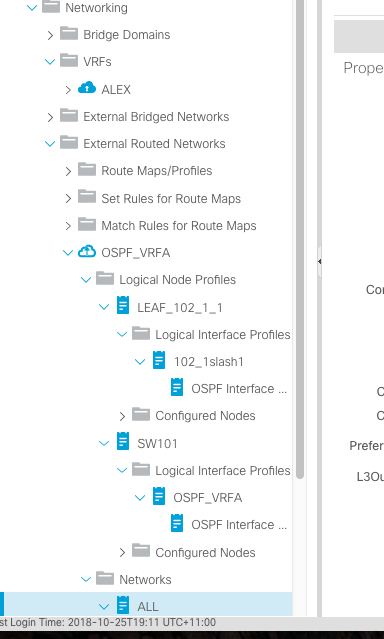Click the pane splitter collapse arrow
This screenshot has height=639, width=384.
(319, 261)
